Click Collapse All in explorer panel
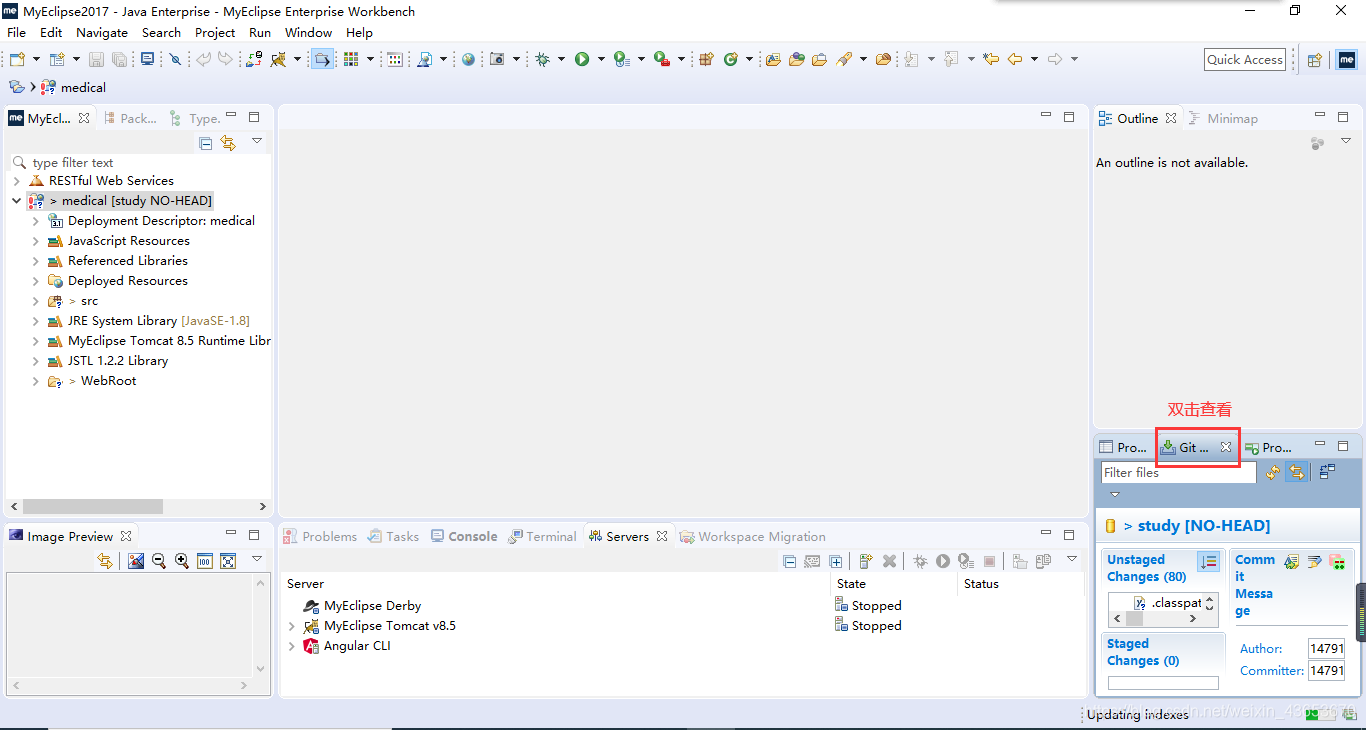Screen dimensions: 1366x730 (205, 143)
